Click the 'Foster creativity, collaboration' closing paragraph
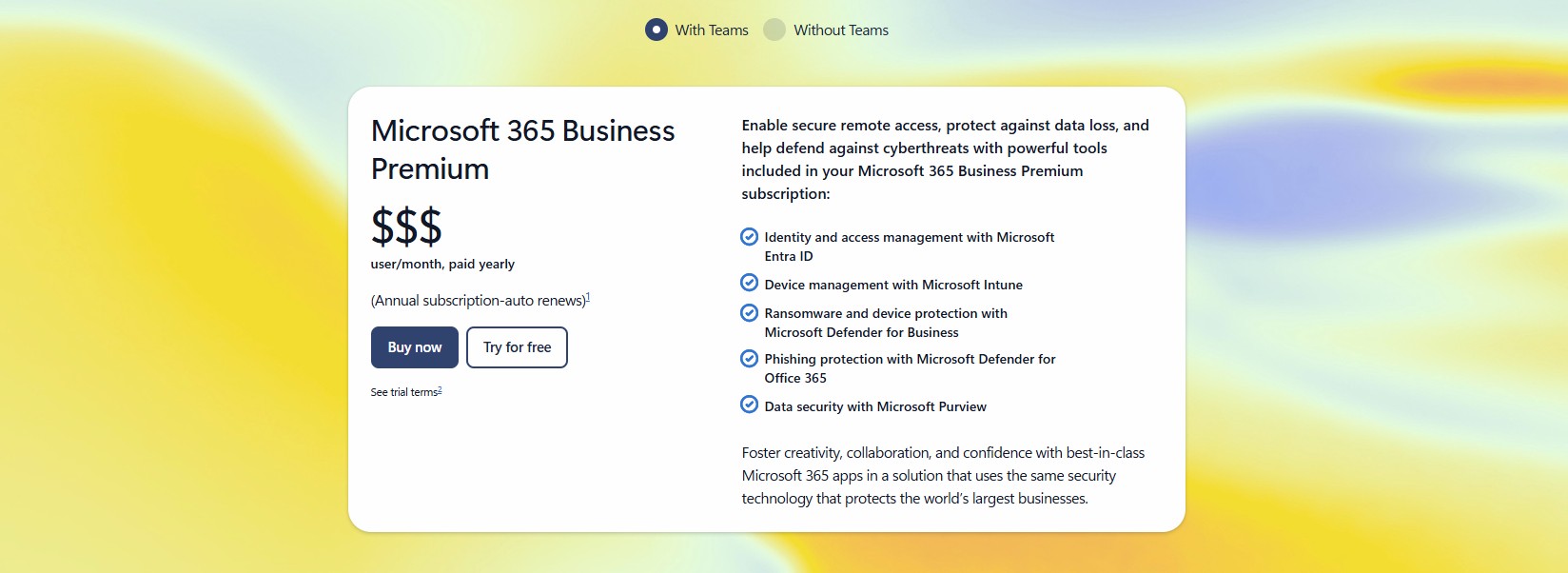The width and height of the screenshot is (1568, 573). (943, 476)
